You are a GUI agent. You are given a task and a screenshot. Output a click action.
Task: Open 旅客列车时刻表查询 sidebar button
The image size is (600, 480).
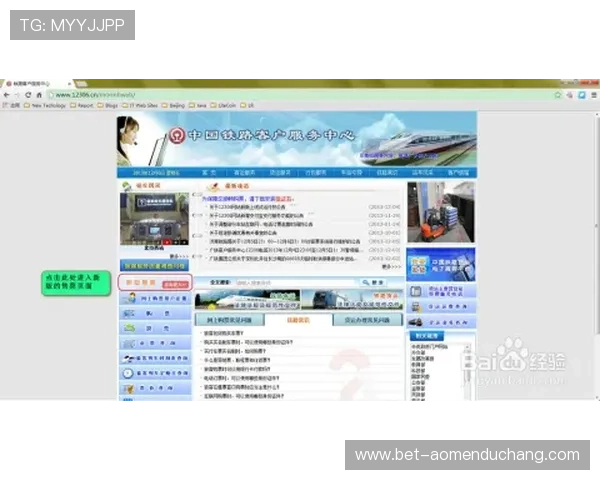pos(155,358)
